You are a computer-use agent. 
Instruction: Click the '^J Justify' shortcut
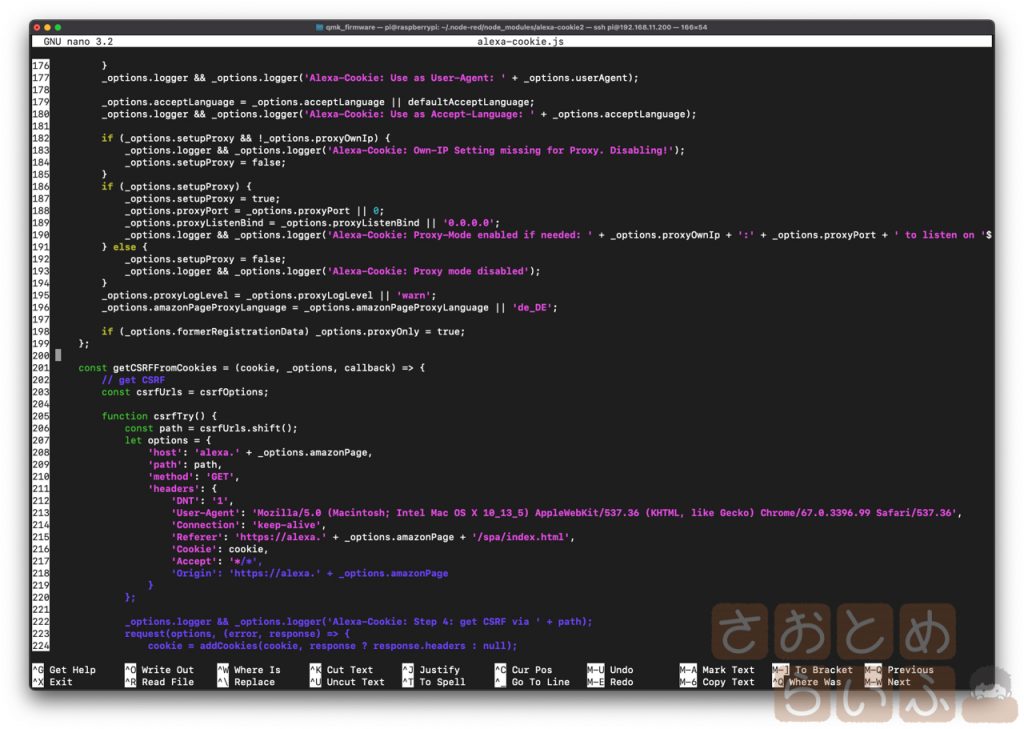click(432, 670)
